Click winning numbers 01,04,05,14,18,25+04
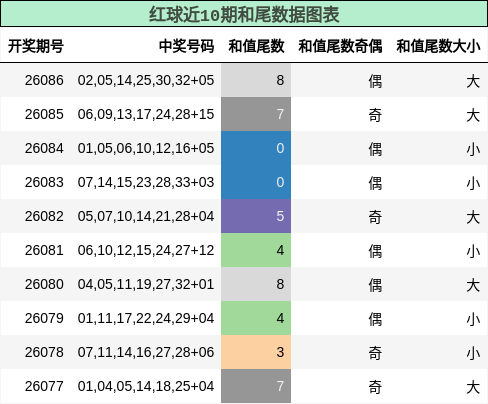 click(146, 386)
